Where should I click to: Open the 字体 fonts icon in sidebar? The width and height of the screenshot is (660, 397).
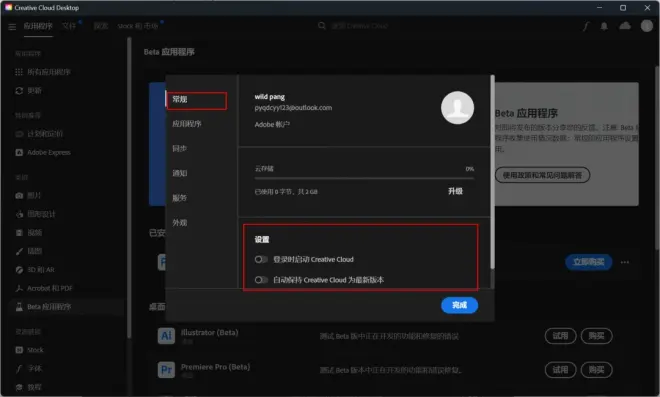pyautogui.click(x=19, y=368)
